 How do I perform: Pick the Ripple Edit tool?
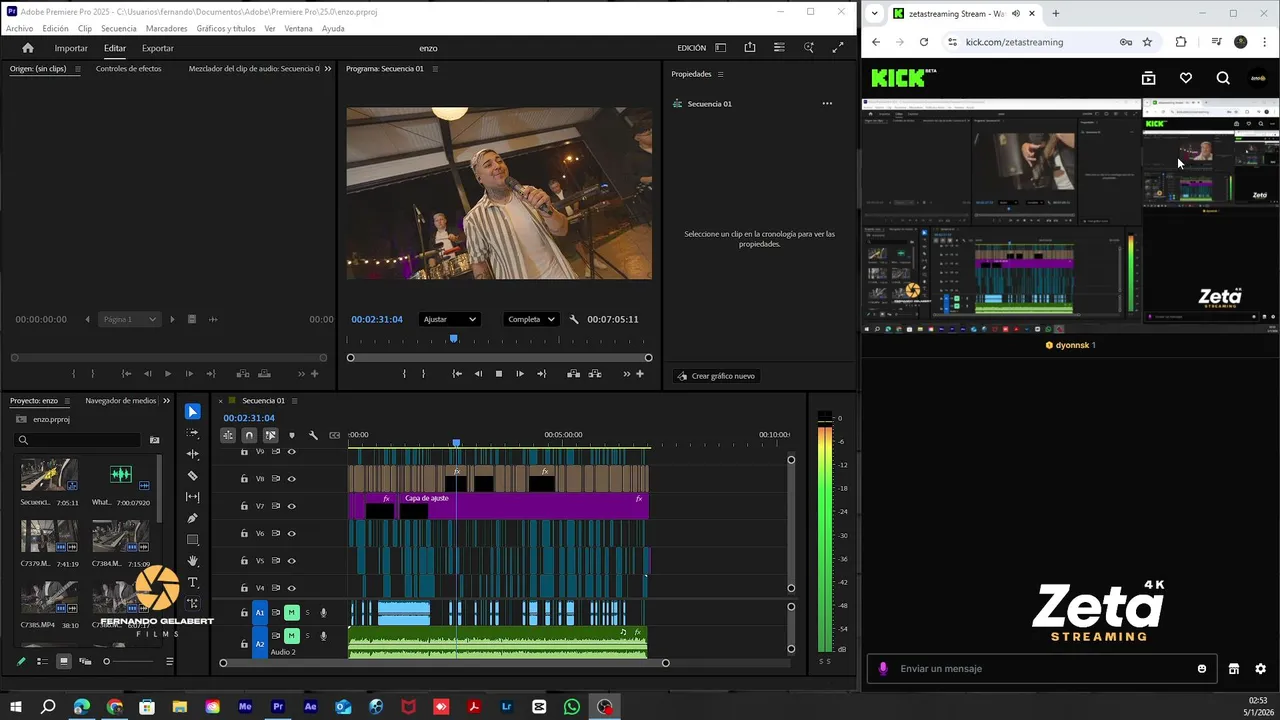(x=193, y=454)
